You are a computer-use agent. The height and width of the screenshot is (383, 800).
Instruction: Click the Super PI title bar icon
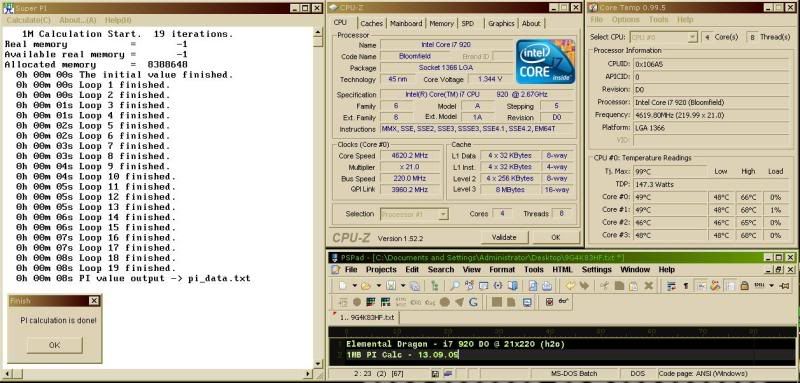[8, 8]
